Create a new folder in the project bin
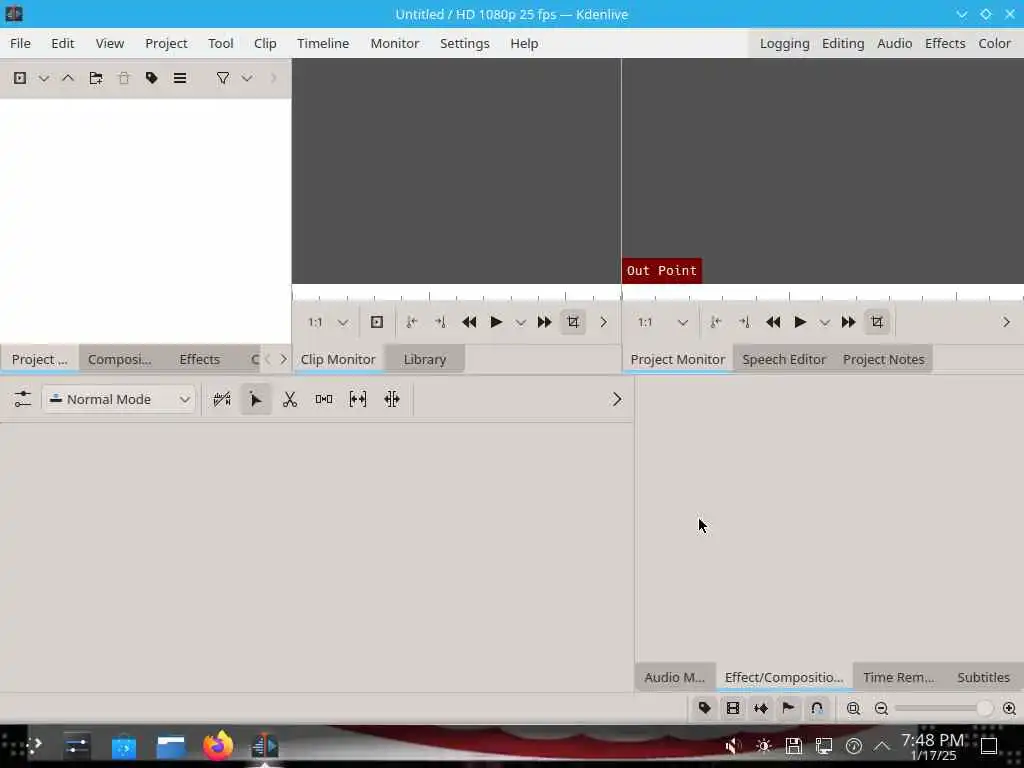This screenshot has width=1024, height=768. coord(96,78)
